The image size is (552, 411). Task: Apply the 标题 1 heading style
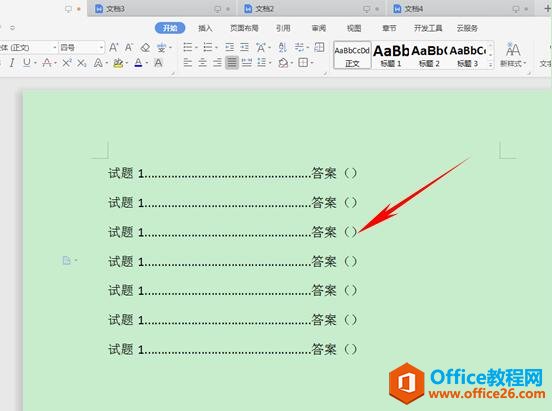[x=391, y=55]
